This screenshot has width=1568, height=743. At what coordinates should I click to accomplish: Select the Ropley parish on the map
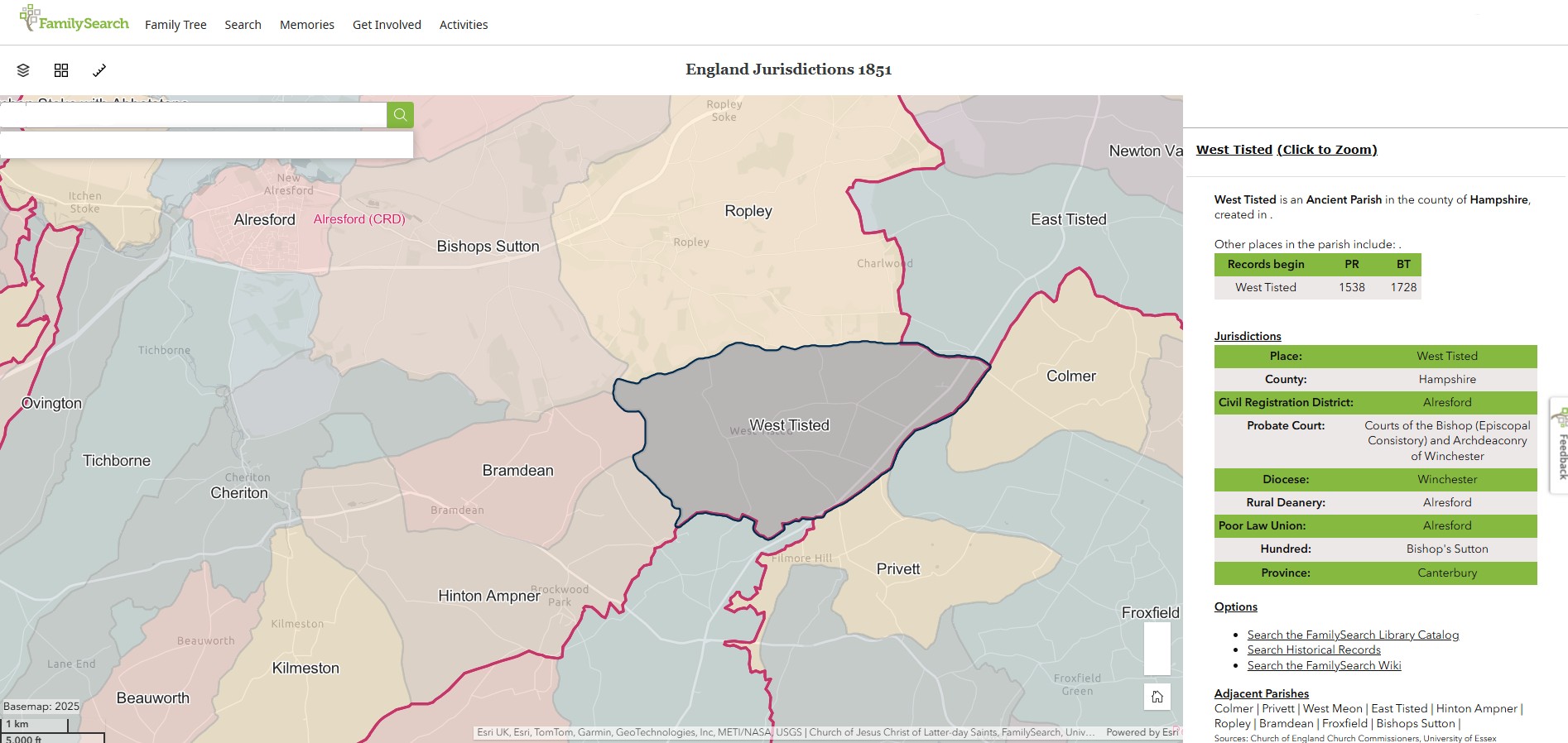[x=748, y=212]
